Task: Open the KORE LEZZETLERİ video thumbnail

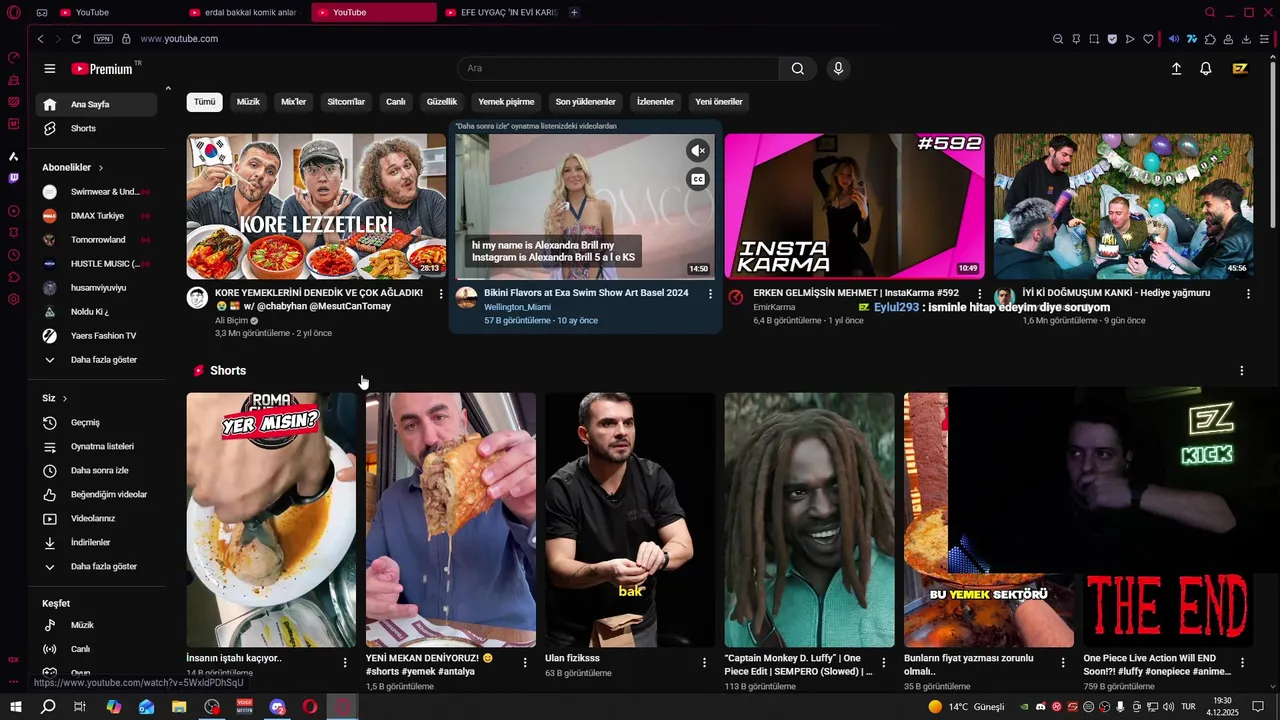Action: point(316,206)
